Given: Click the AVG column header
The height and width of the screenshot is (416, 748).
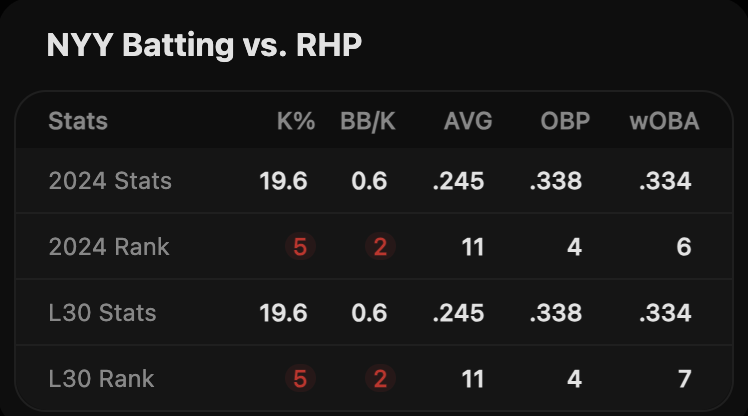Looking at the screenshot, I should click(468, 121).
